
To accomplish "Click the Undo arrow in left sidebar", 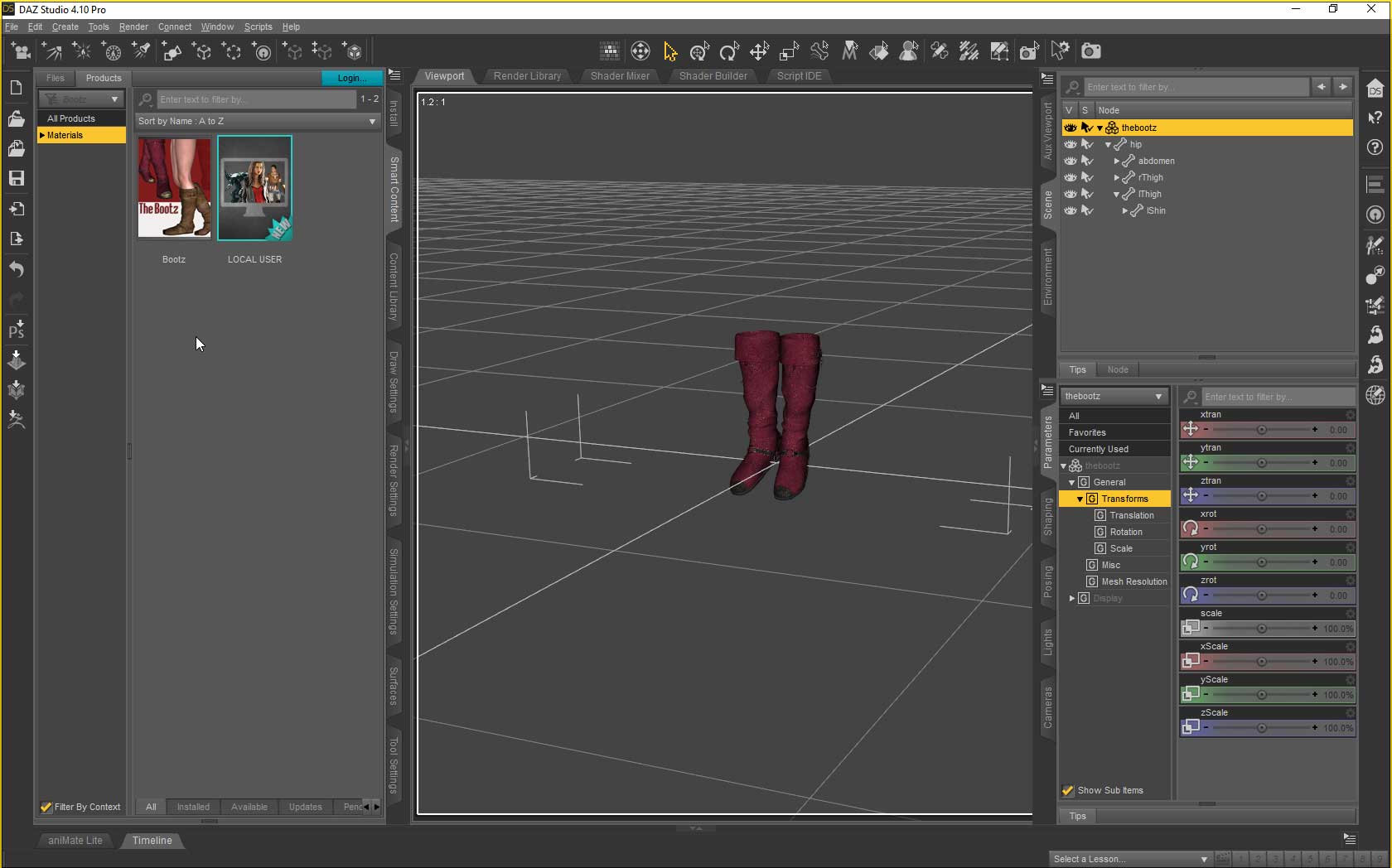I will coord(16,269).
